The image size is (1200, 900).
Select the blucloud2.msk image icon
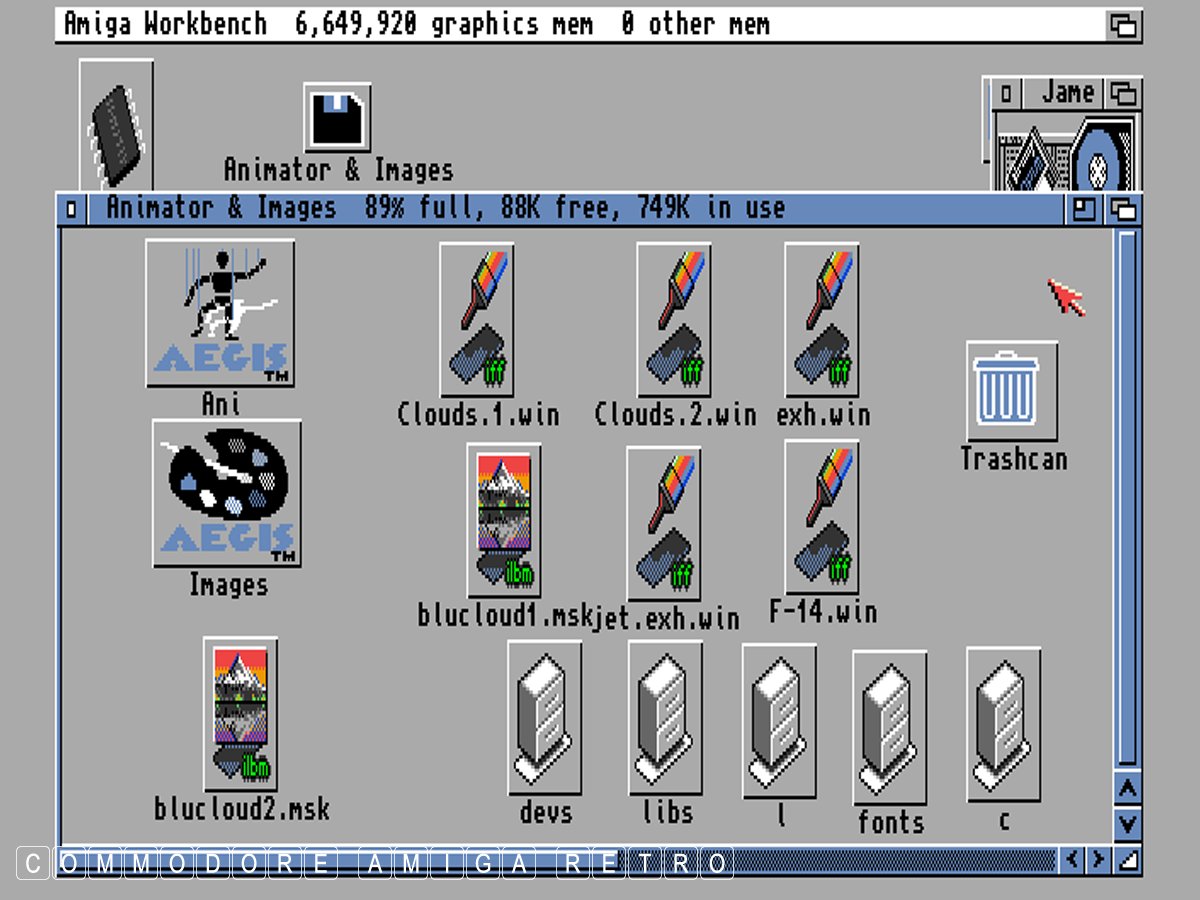coord(240,714)
